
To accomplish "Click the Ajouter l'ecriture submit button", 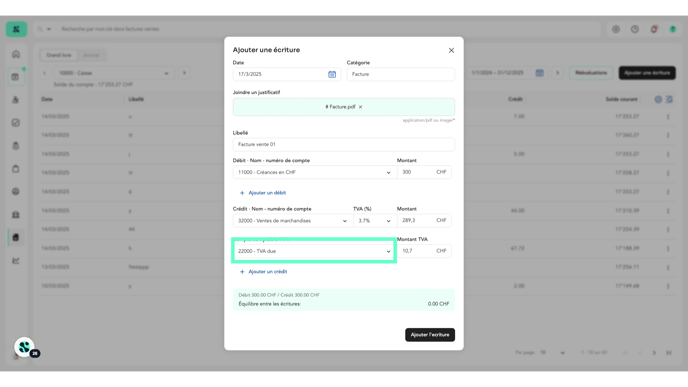I will 430,335.
